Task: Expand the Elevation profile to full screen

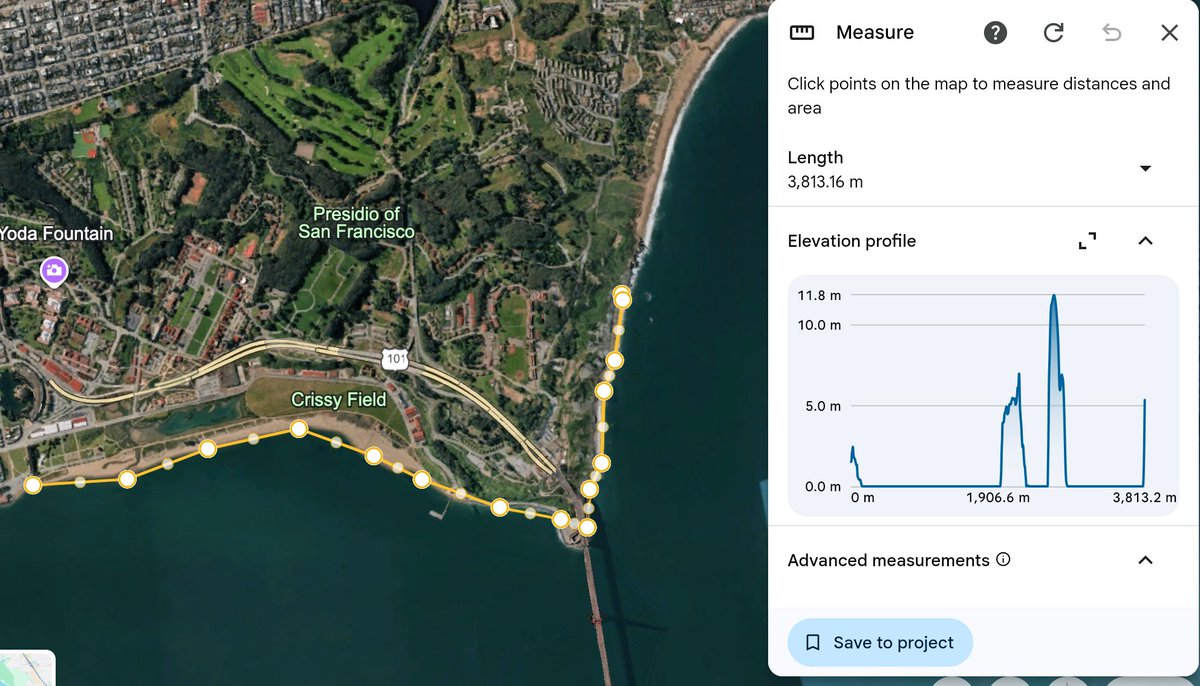Action: click(1087, 241)
